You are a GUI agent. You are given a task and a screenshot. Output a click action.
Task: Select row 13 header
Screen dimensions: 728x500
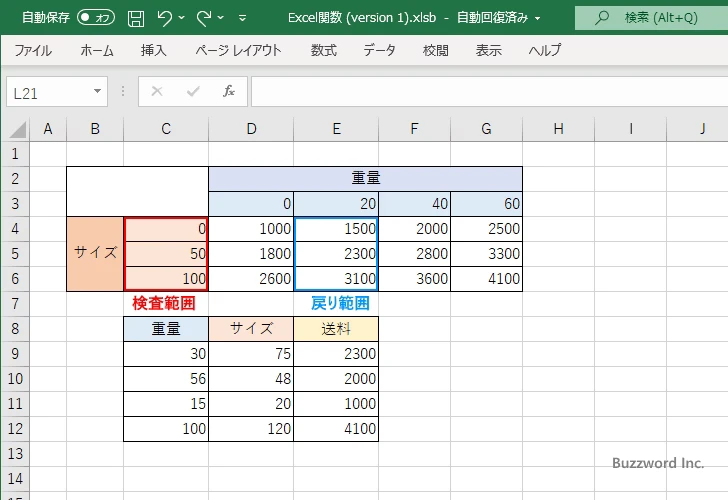15,454
